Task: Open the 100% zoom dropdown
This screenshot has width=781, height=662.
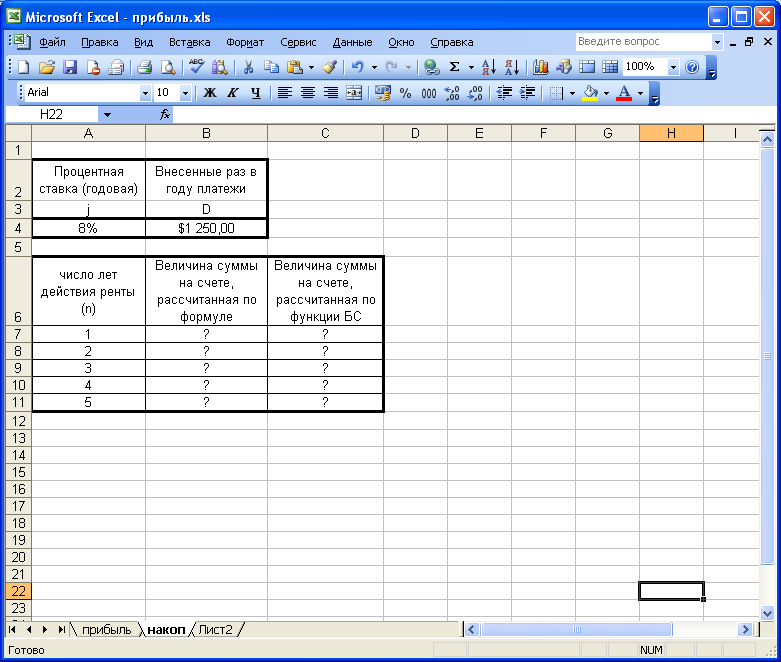Action: (x=673, y=67)
